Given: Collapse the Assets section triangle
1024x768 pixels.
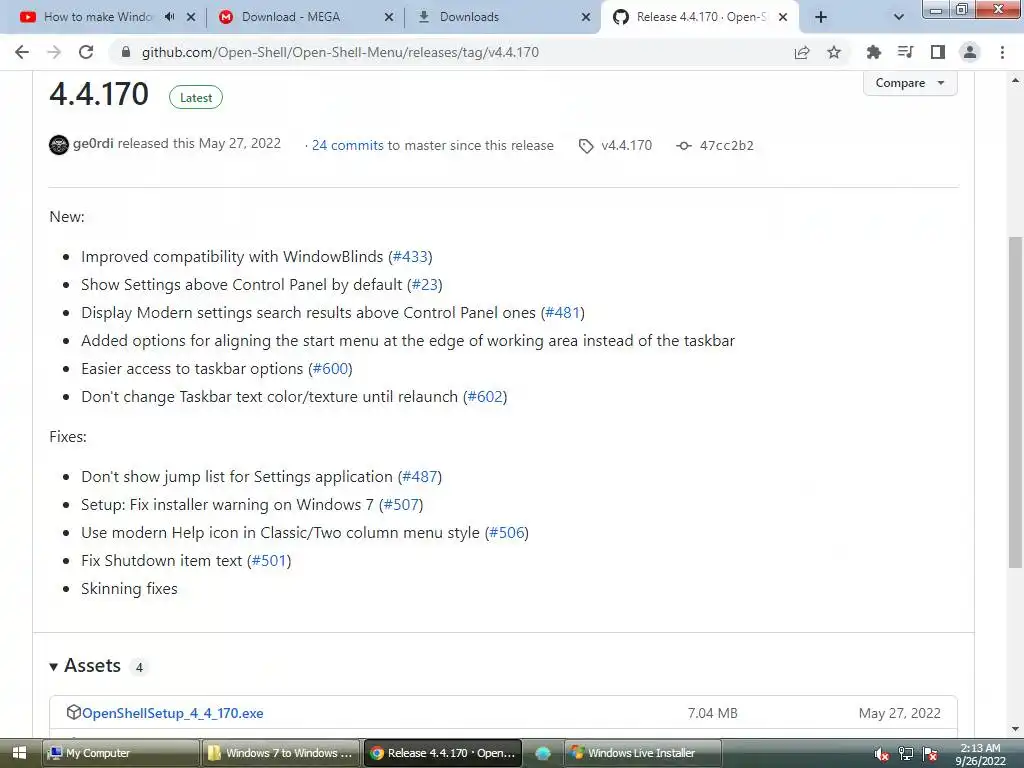Looking at the screenshot, I should coord(54,667).
